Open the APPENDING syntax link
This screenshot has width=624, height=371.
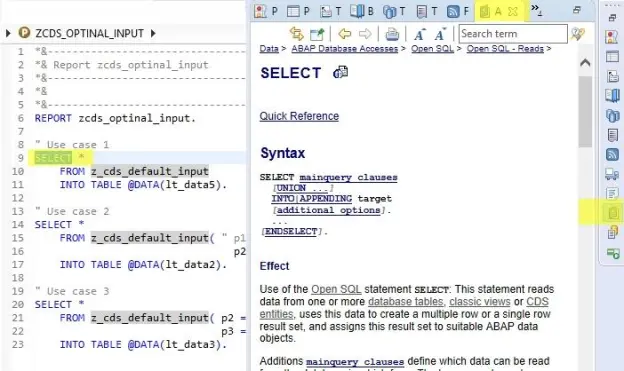[x=326, y=199]
